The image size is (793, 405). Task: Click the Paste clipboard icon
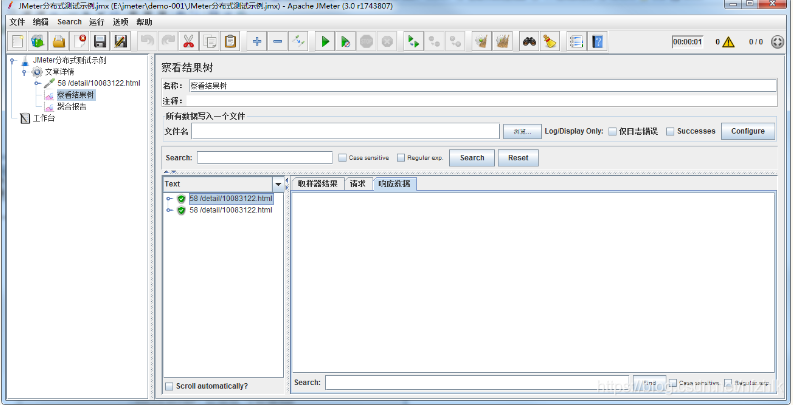pos(230,41)
